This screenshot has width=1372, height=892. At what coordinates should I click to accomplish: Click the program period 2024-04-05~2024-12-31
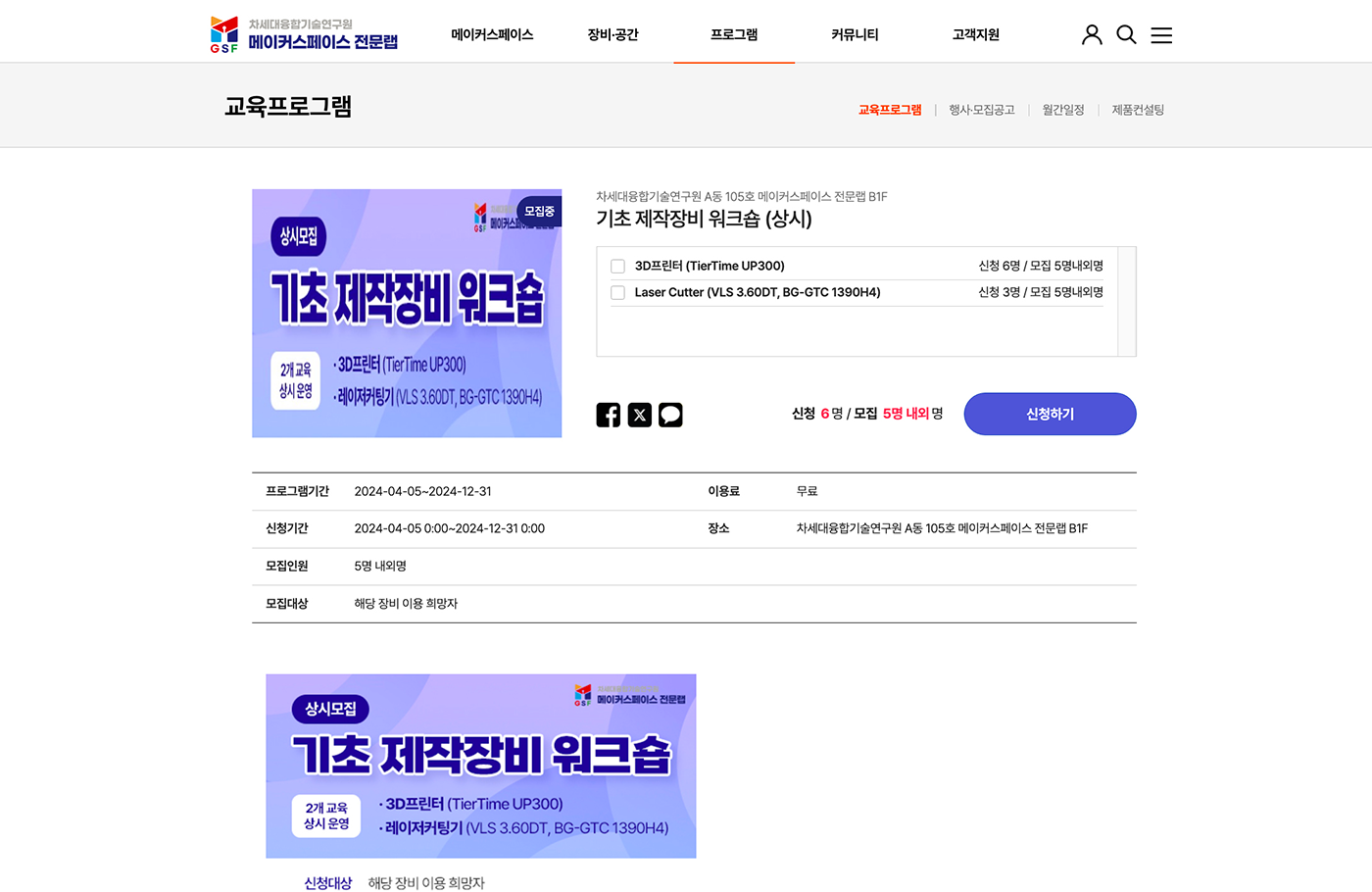(422, 491)
